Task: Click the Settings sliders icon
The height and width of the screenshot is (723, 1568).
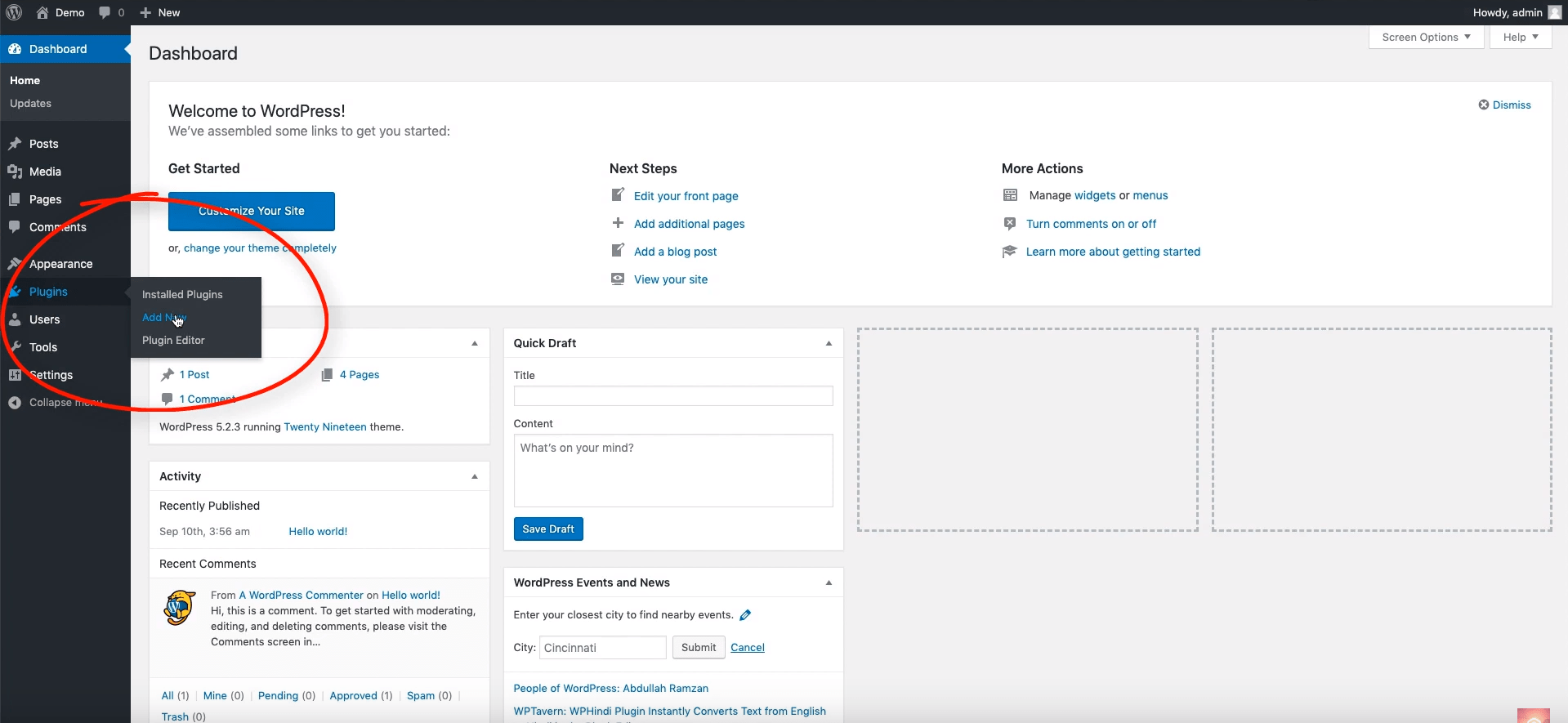Action: tap(15, 375)
